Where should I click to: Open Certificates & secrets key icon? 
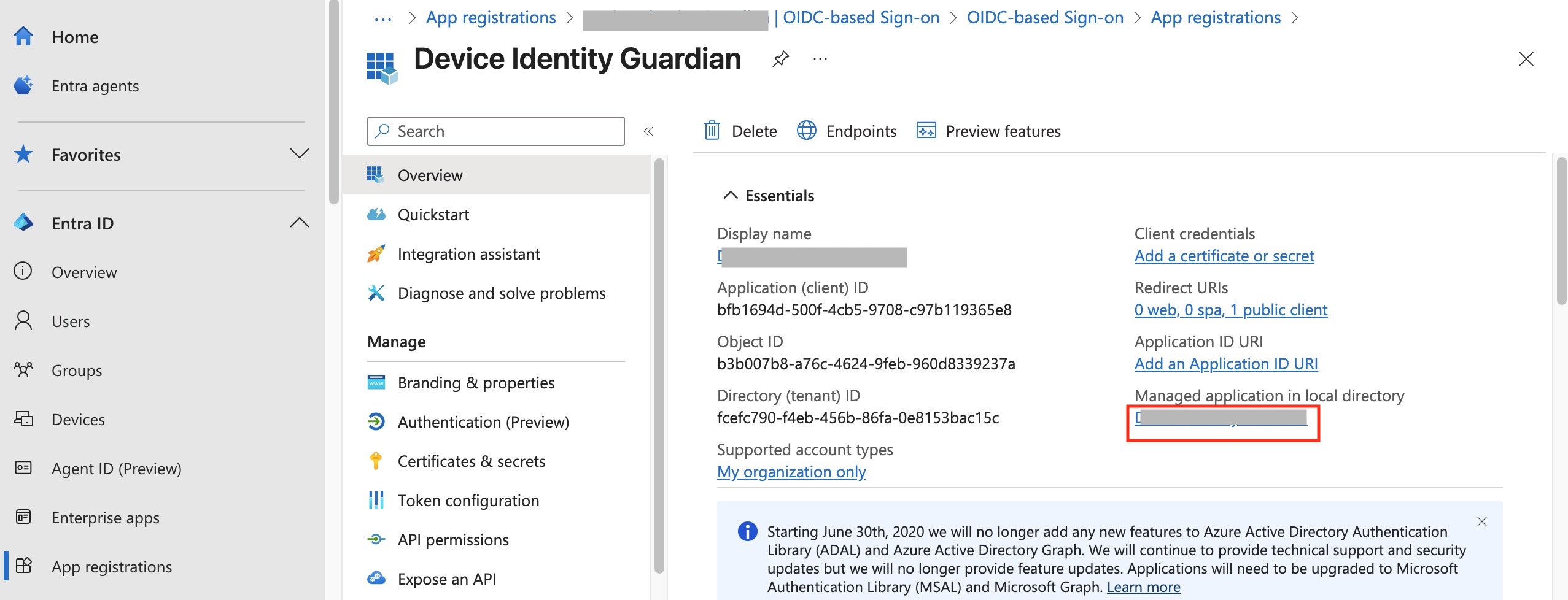pyautogui.click(x=376, y=461)
